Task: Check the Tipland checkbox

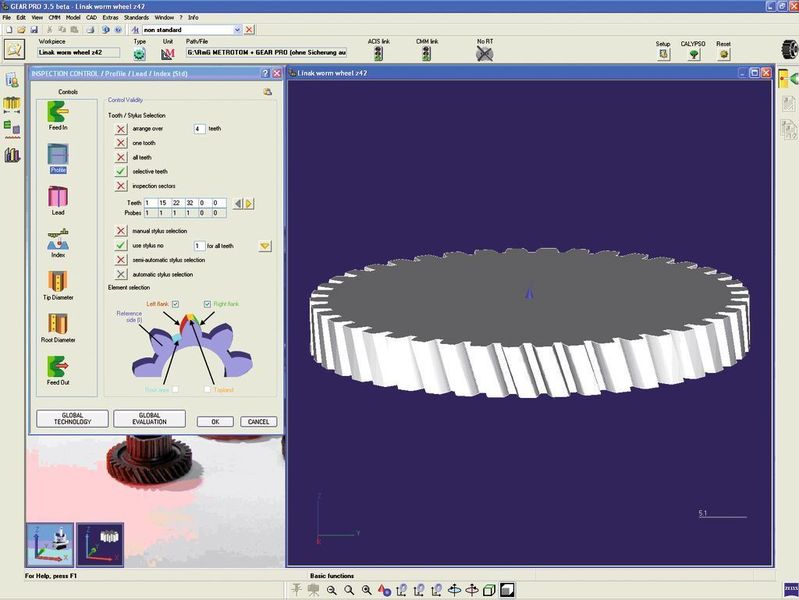Action: point(207,389)
